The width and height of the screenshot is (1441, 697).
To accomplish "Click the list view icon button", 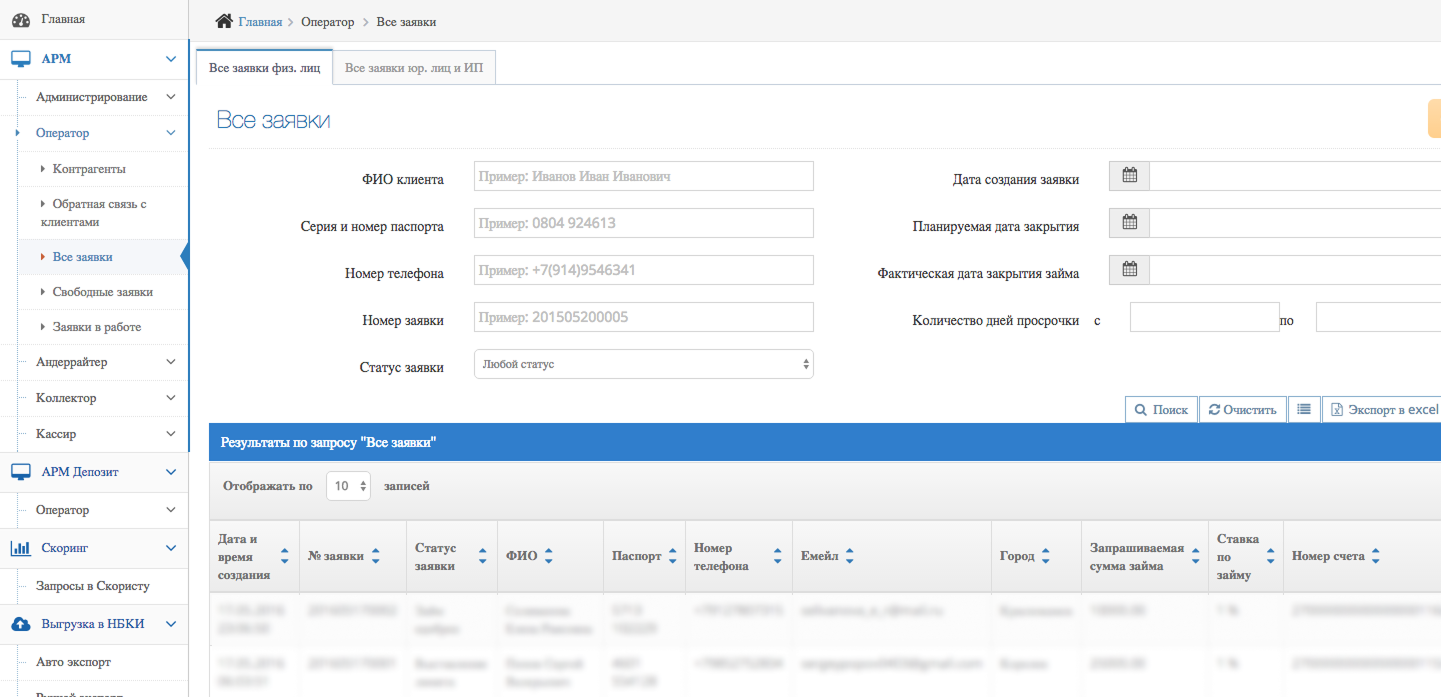I will coord(1304,409).
